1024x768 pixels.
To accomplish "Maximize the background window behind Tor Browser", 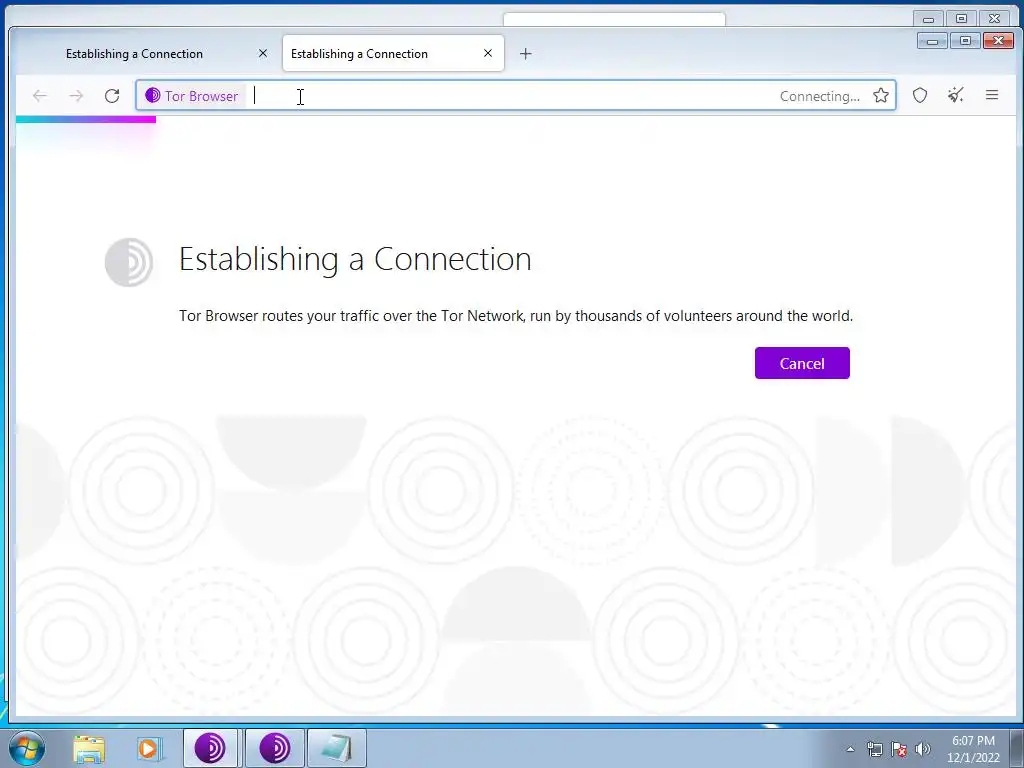I will tap(961, 19).
